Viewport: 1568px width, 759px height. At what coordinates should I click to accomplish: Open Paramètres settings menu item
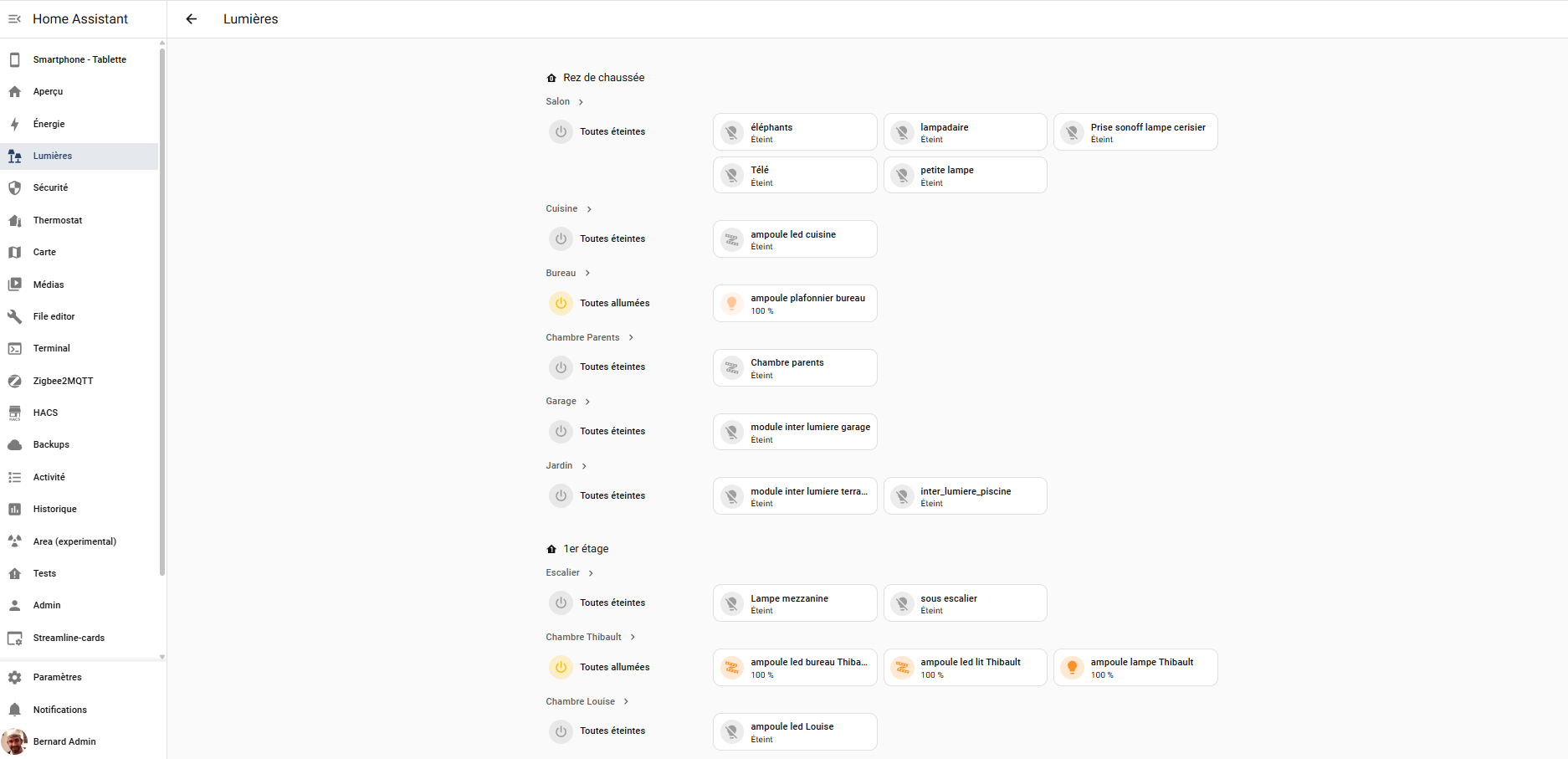coord(57,677)
